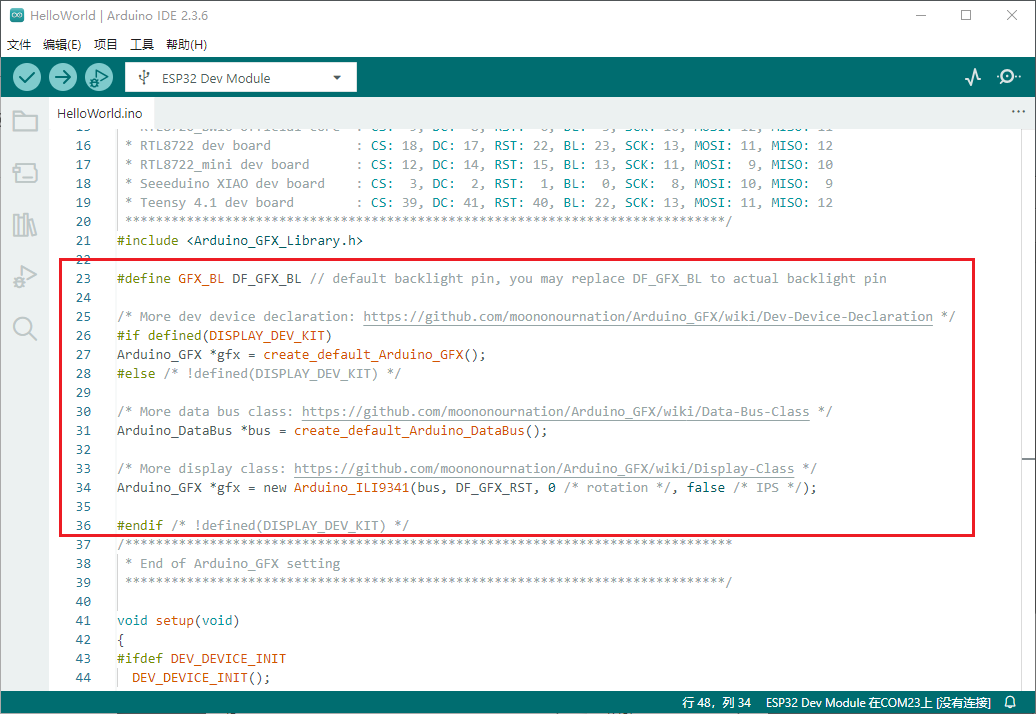Click the create_default_Arduino_GFX() call
The image size is (1036, 714).
[374, 355]
